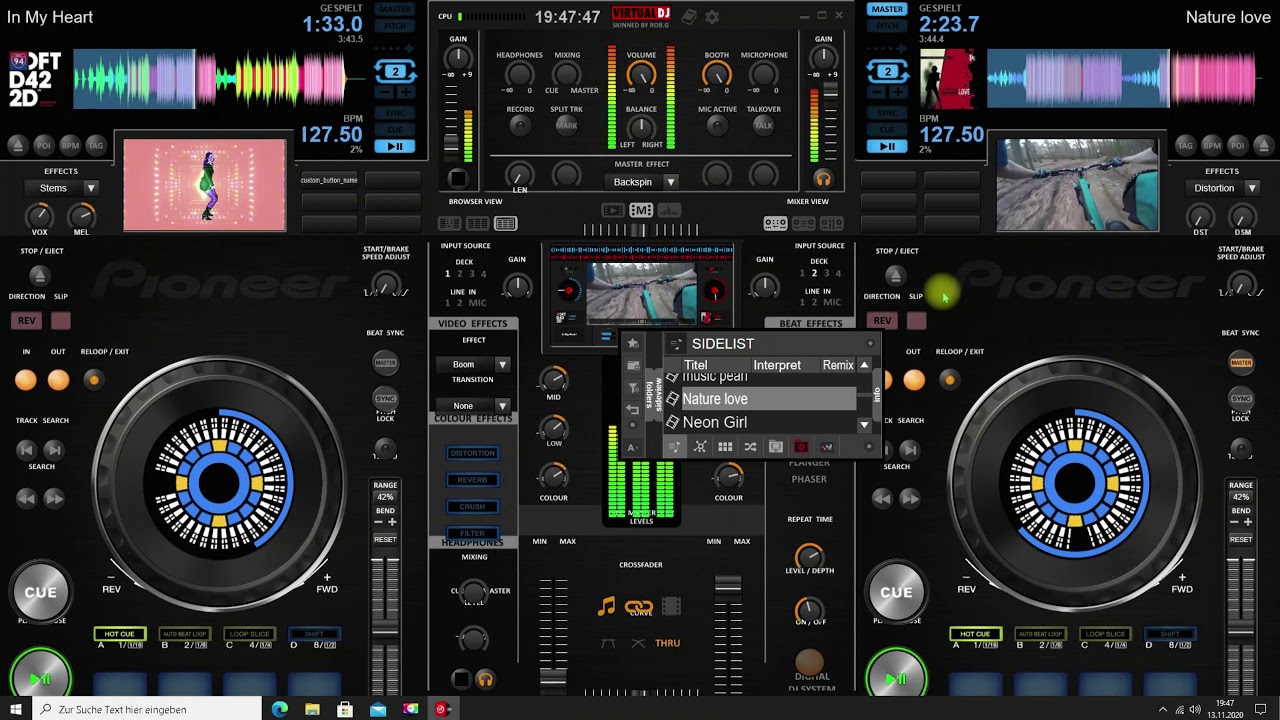1280x720 pixels.
Task: Click left deck previous track button
Action: (27, 450)
